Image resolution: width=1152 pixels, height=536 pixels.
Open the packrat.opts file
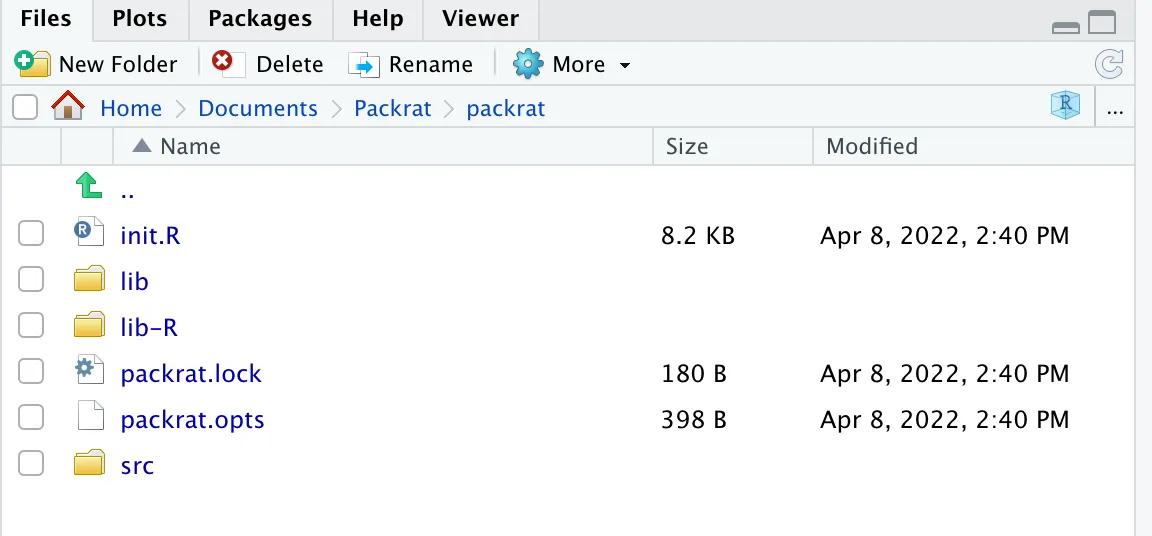(x=192, y=419)
